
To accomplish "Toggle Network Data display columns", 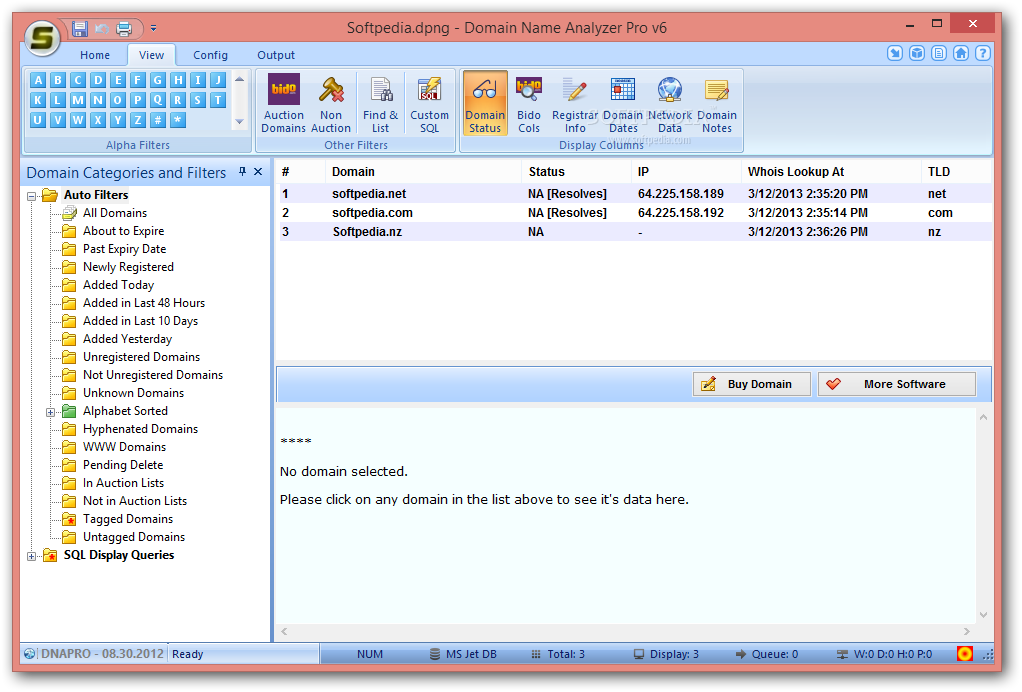I will click(670, 103).
